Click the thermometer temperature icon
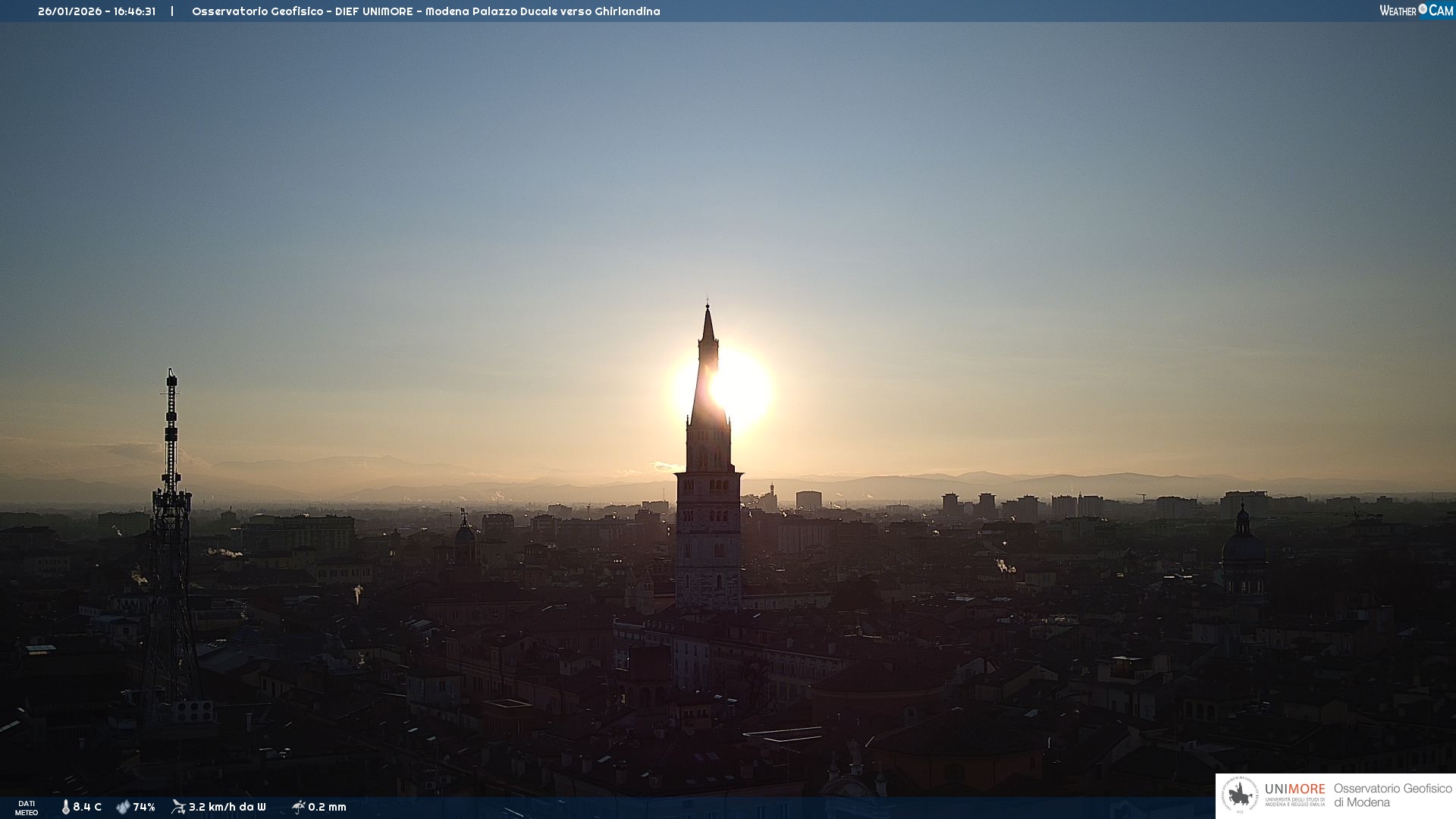Screen dimensions: 1456x819 [66, 807]
